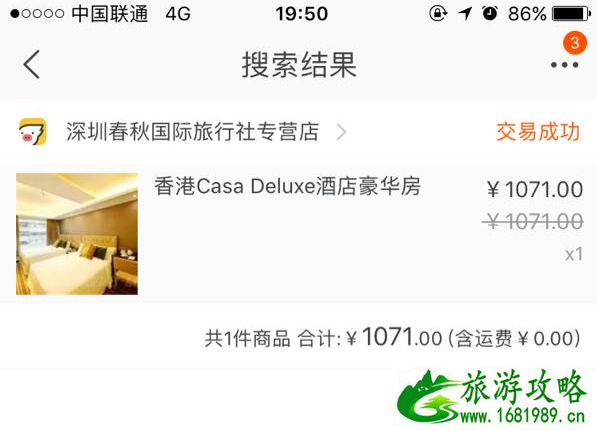Tap the strikethrough original price ¥1071.00
Viewport: 597px width, 431px height.
(533, 221)
